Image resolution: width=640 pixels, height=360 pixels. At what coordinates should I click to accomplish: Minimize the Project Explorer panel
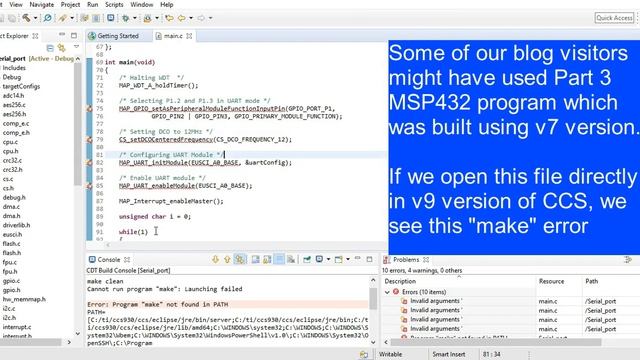tap(62, 35)
